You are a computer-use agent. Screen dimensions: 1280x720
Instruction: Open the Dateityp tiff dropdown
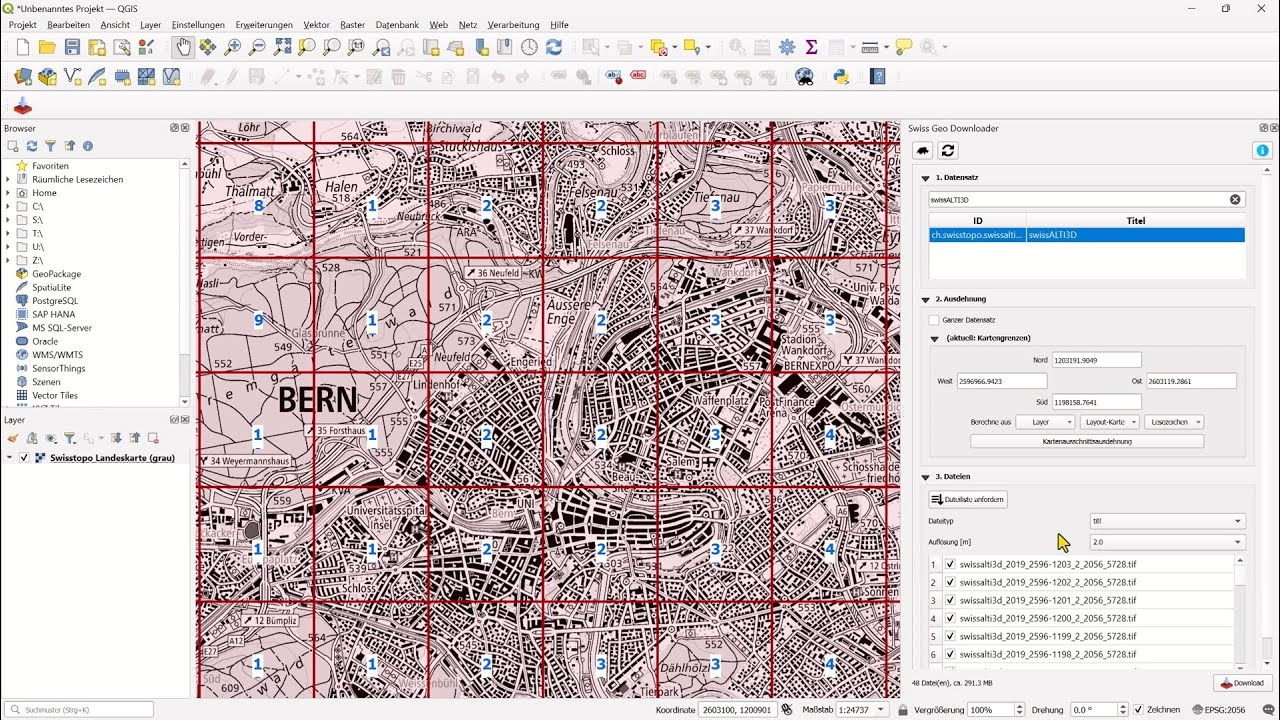coord(1167,521)
